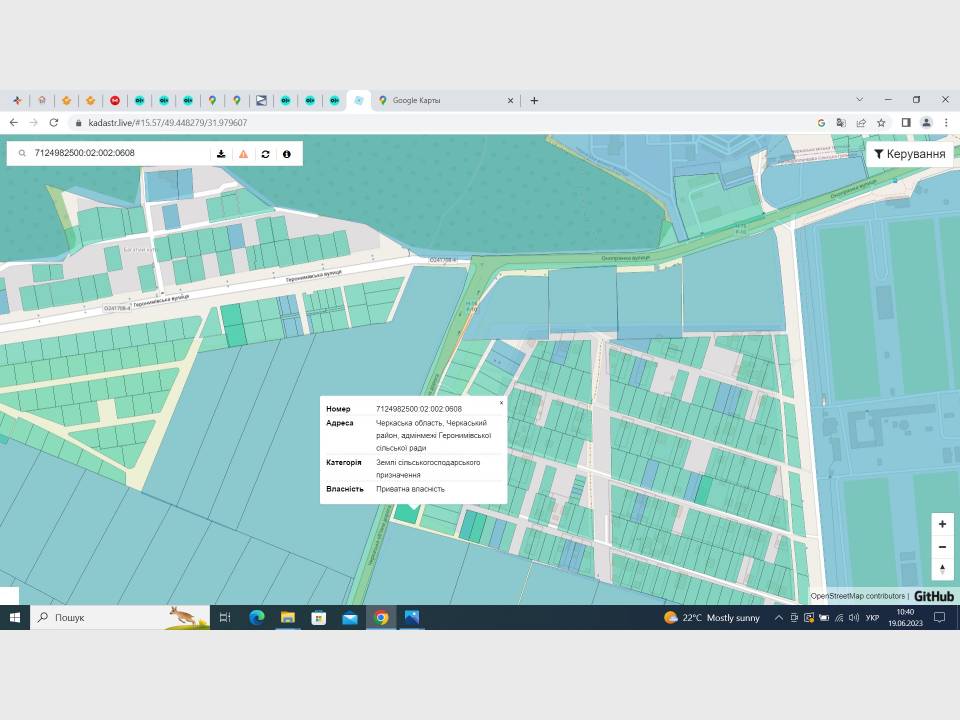Click the Meet Now tray icon
Viewport: 960px width, 720px height.
pos(793,618)
